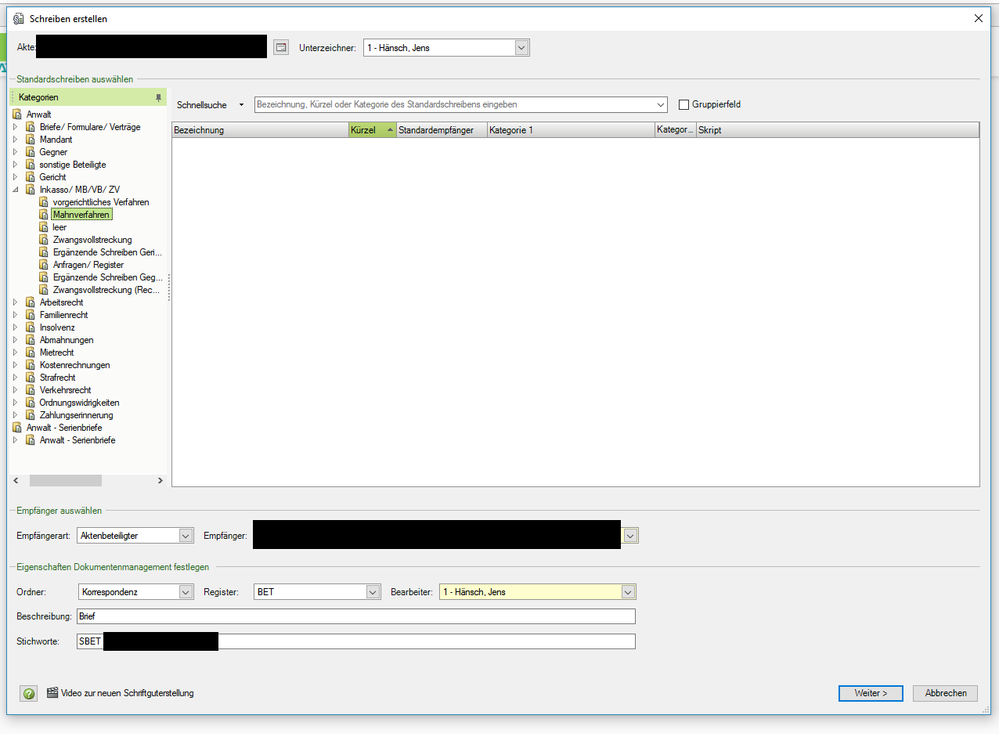Click the green help question mark icon
The width and height of the screenshot is (999, 734).
click(x=28, y=693)
